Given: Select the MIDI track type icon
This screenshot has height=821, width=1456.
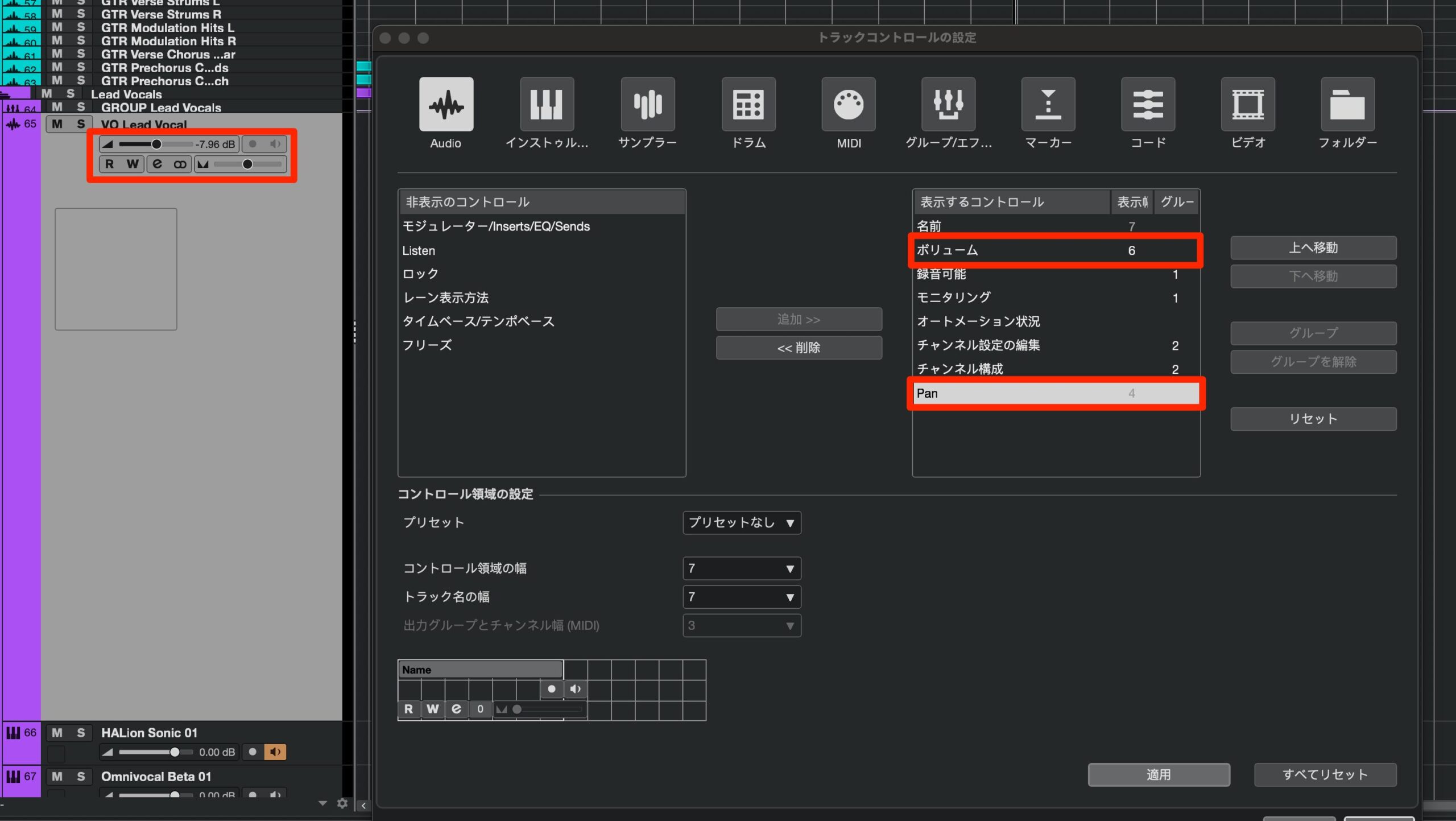Looking at the screenshot, I should 848,105.
